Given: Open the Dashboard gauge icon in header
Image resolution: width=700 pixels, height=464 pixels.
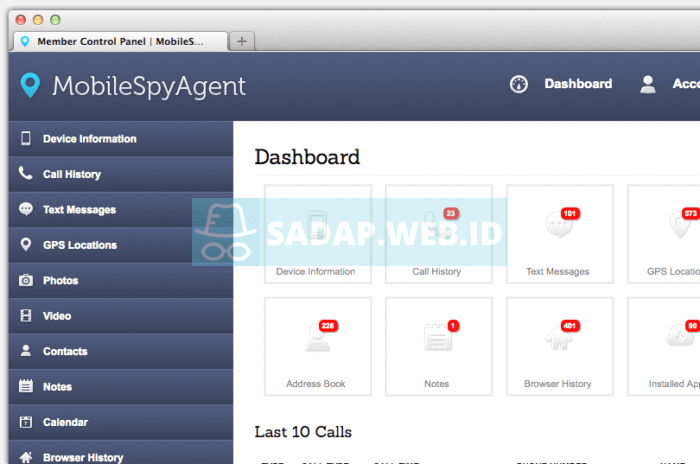Looking at the screenshot, I should pyautogui.click(x=518, y=84).
